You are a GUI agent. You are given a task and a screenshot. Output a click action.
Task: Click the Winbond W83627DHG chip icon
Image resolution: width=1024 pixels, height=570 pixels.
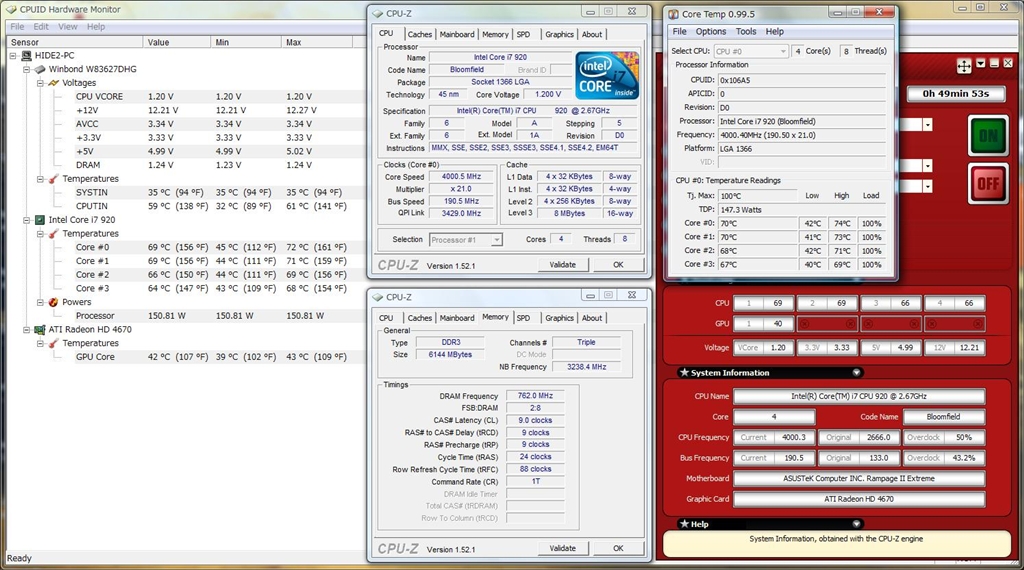point(40,70)
